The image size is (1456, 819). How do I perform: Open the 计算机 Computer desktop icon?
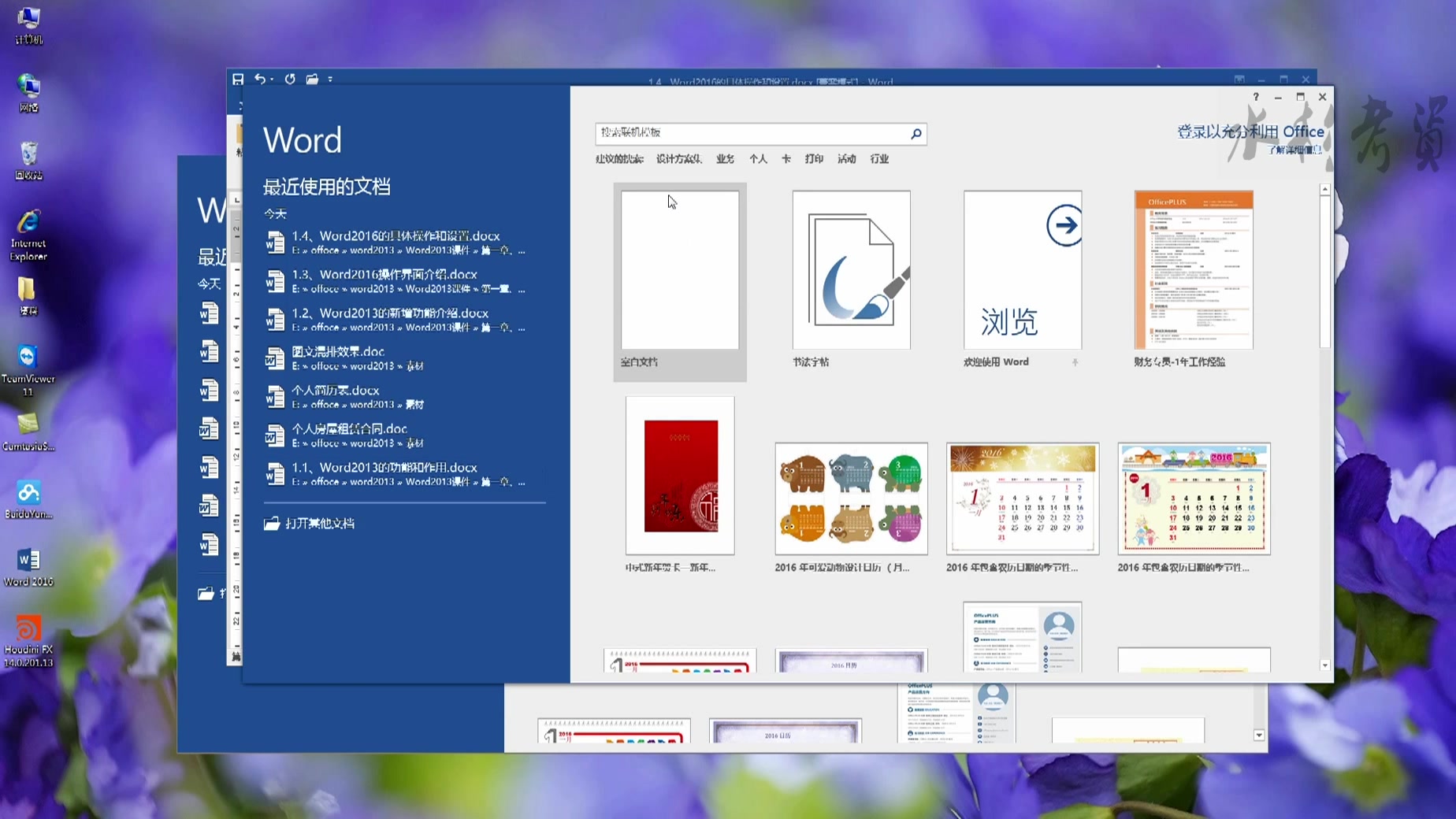coord(28,24)
